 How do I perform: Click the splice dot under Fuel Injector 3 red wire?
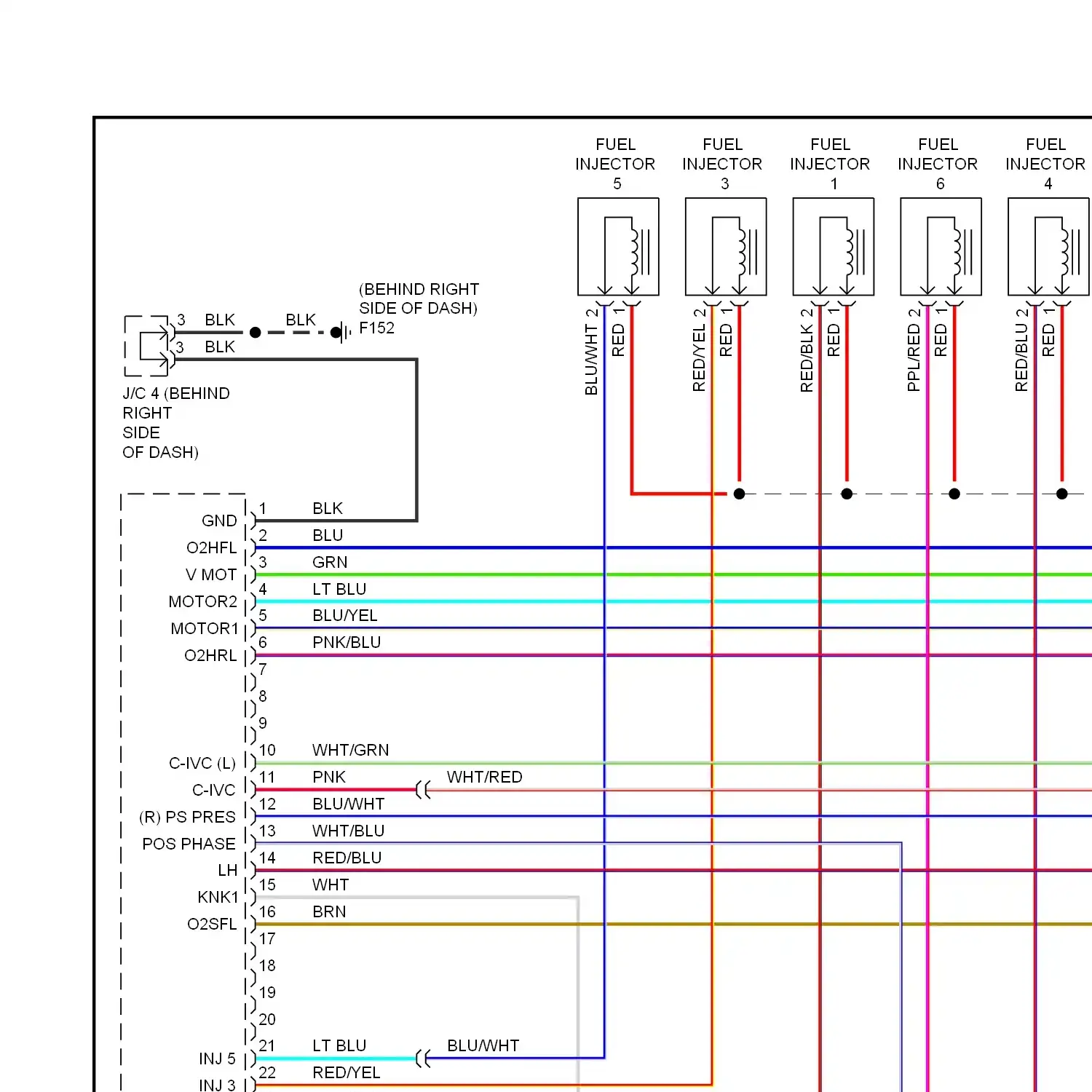pos(740,494)
